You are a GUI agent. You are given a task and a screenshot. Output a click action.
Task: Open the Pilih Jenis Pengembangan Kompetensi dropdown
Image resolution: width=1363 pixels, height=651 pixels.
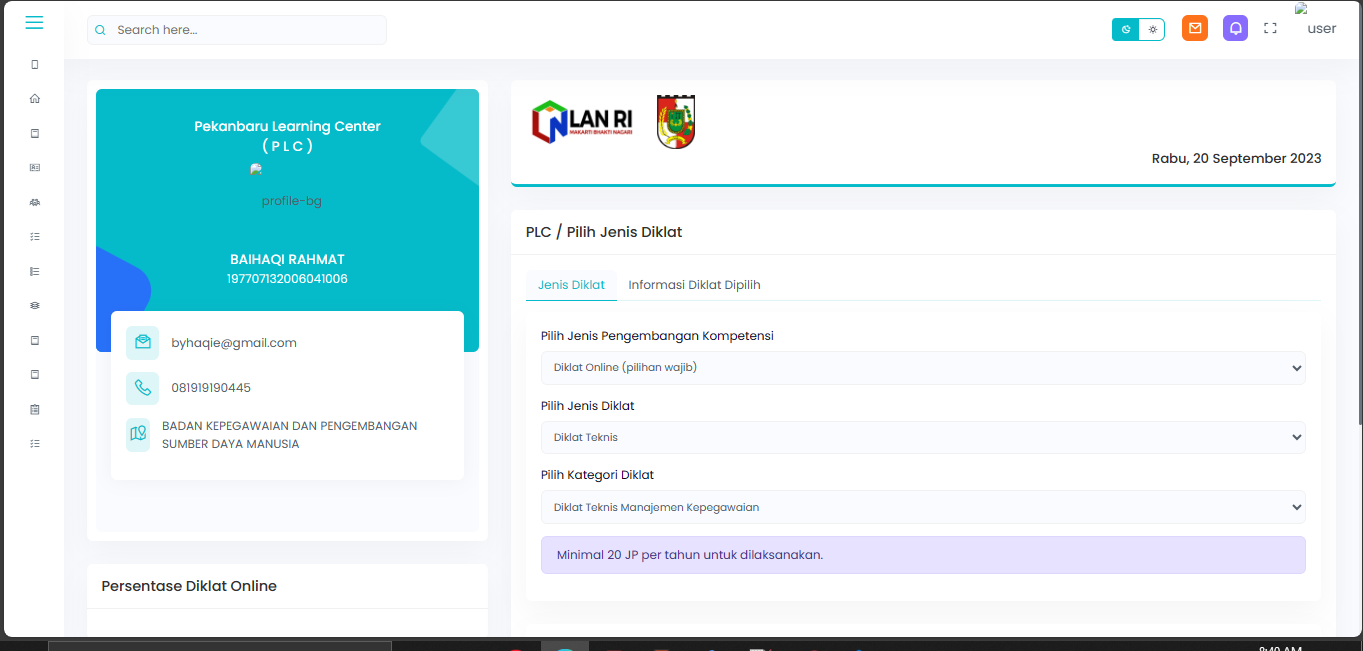point(922,367)
